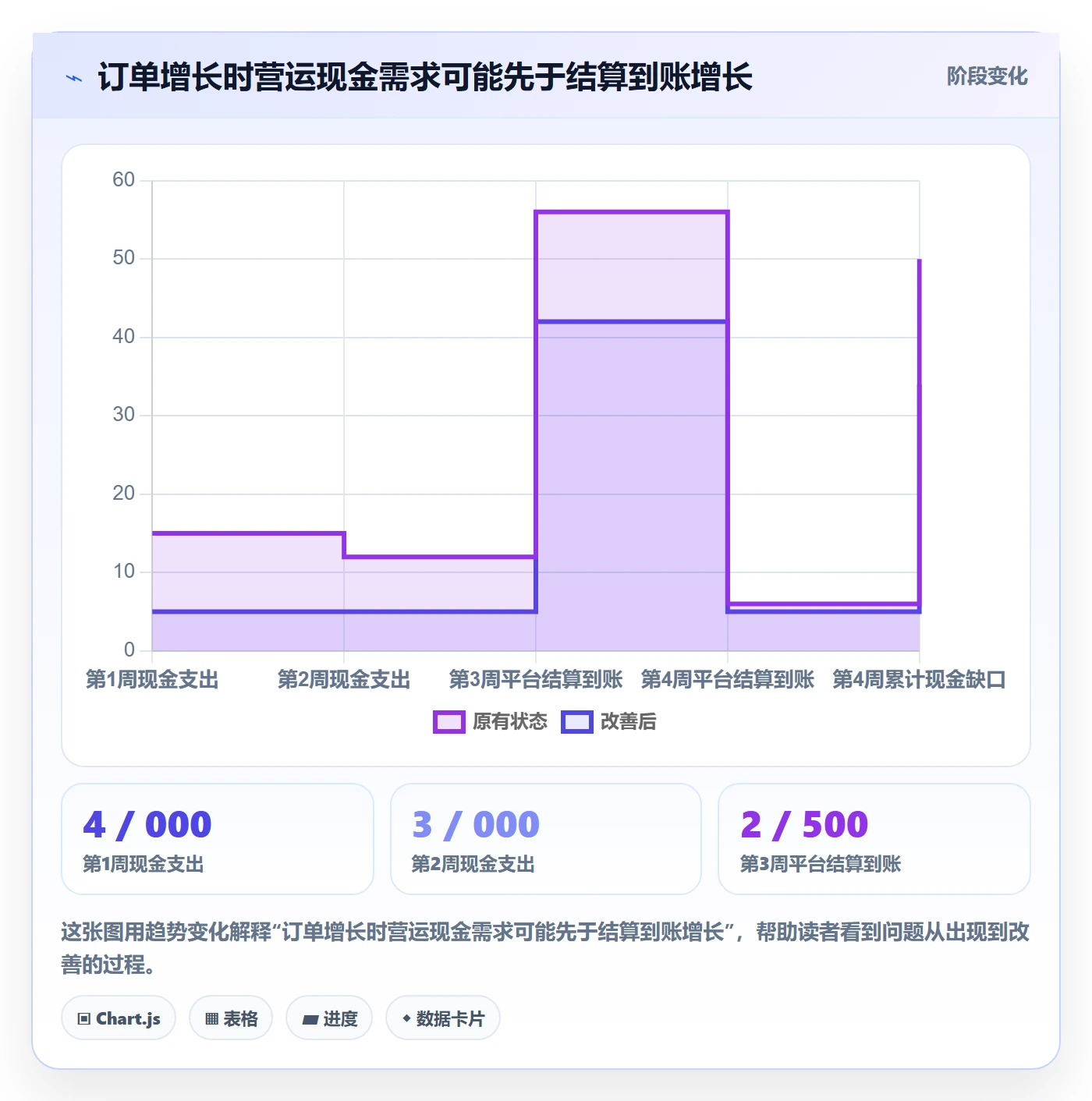
Task: Click the blue 改善后 legend swatch
Action: pyautogui.click(x=577, y=722)
